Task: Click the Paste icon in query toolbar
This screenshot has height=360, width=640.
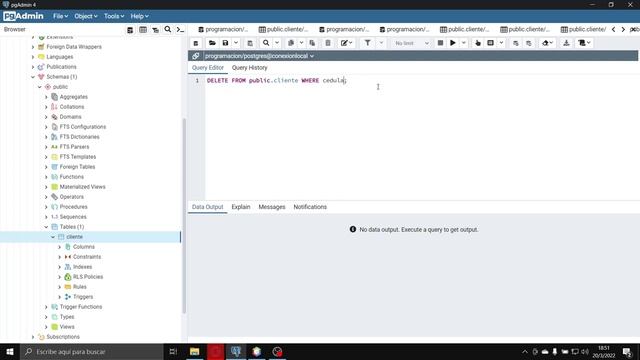Action: [312, 43]
